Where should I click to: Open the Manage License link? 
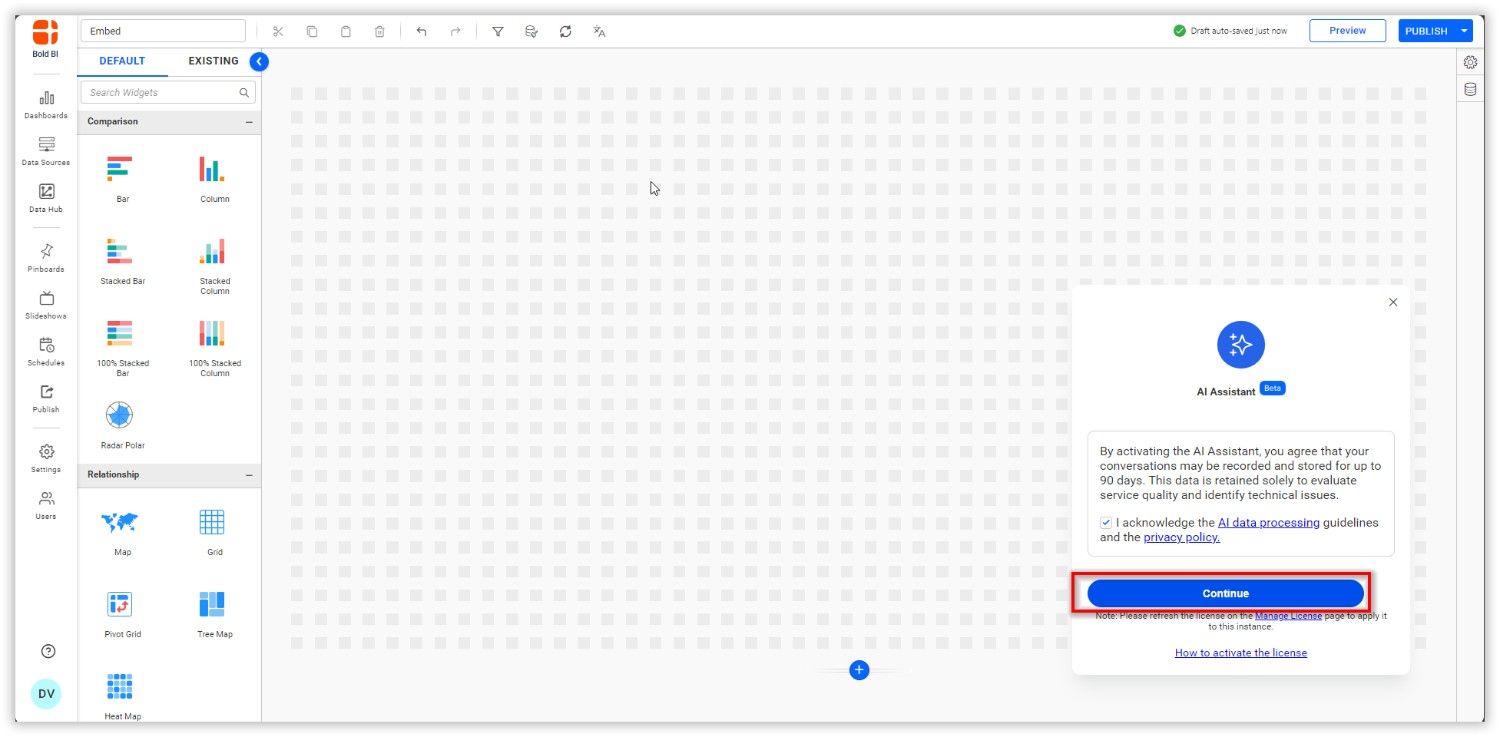point(1288,616)
